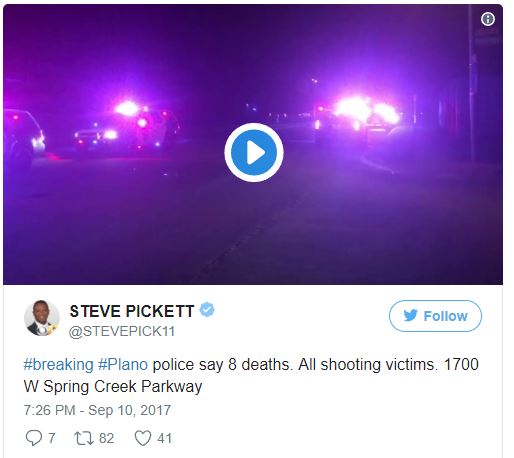Click the like count 41
This screenshot has height=458, width=514.
click(x=165, y=438)
